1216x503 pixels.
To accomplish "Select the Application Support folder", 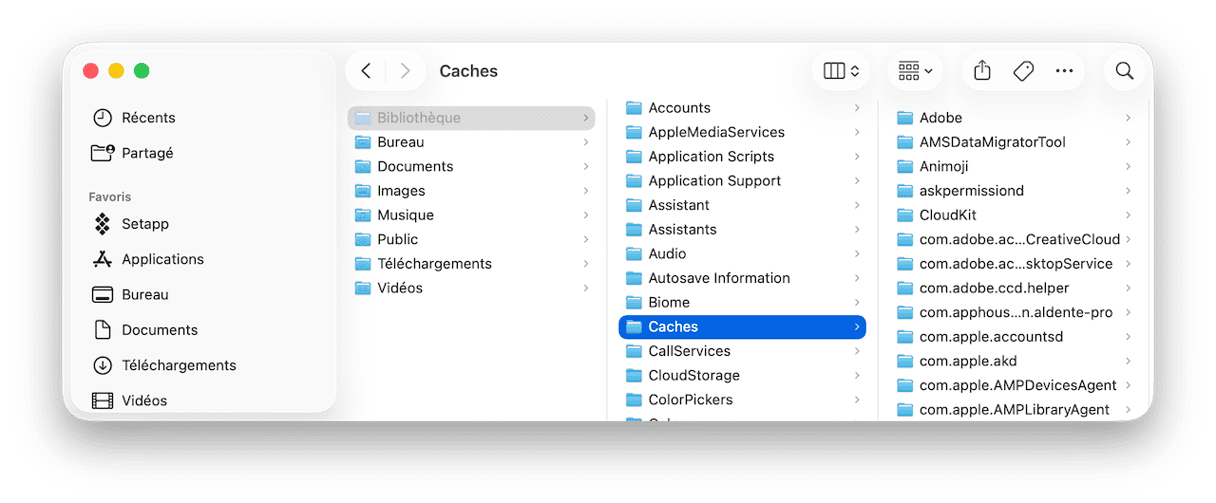I will (x=714, y=181).
